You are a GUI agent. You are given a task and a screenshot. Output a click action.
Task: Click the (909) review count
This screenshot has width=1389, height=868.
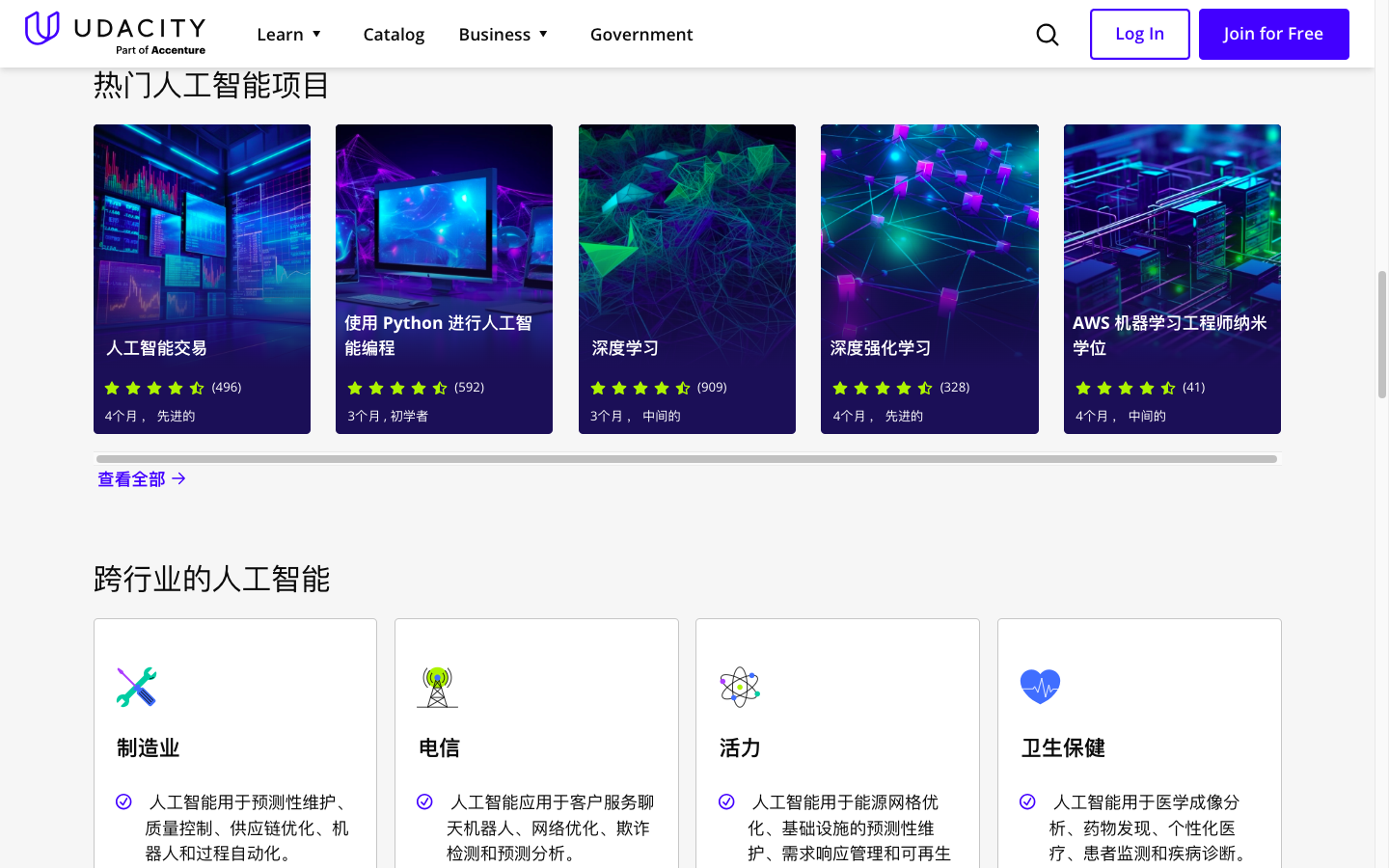[x=712, y=388]
